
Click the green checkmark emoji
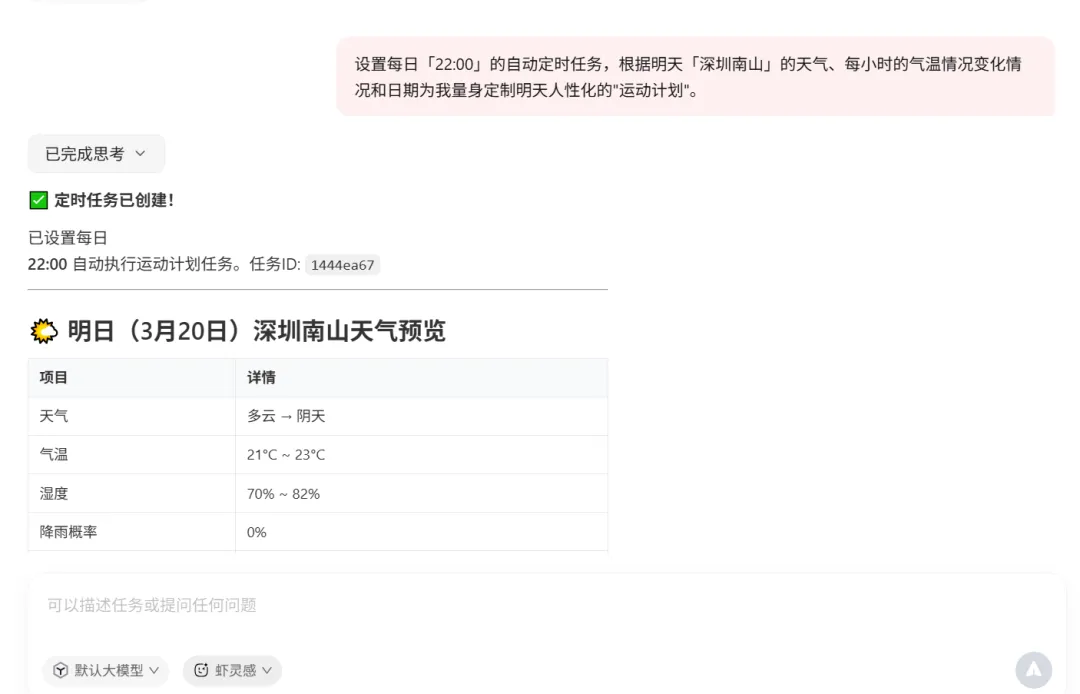coord(39,200)
